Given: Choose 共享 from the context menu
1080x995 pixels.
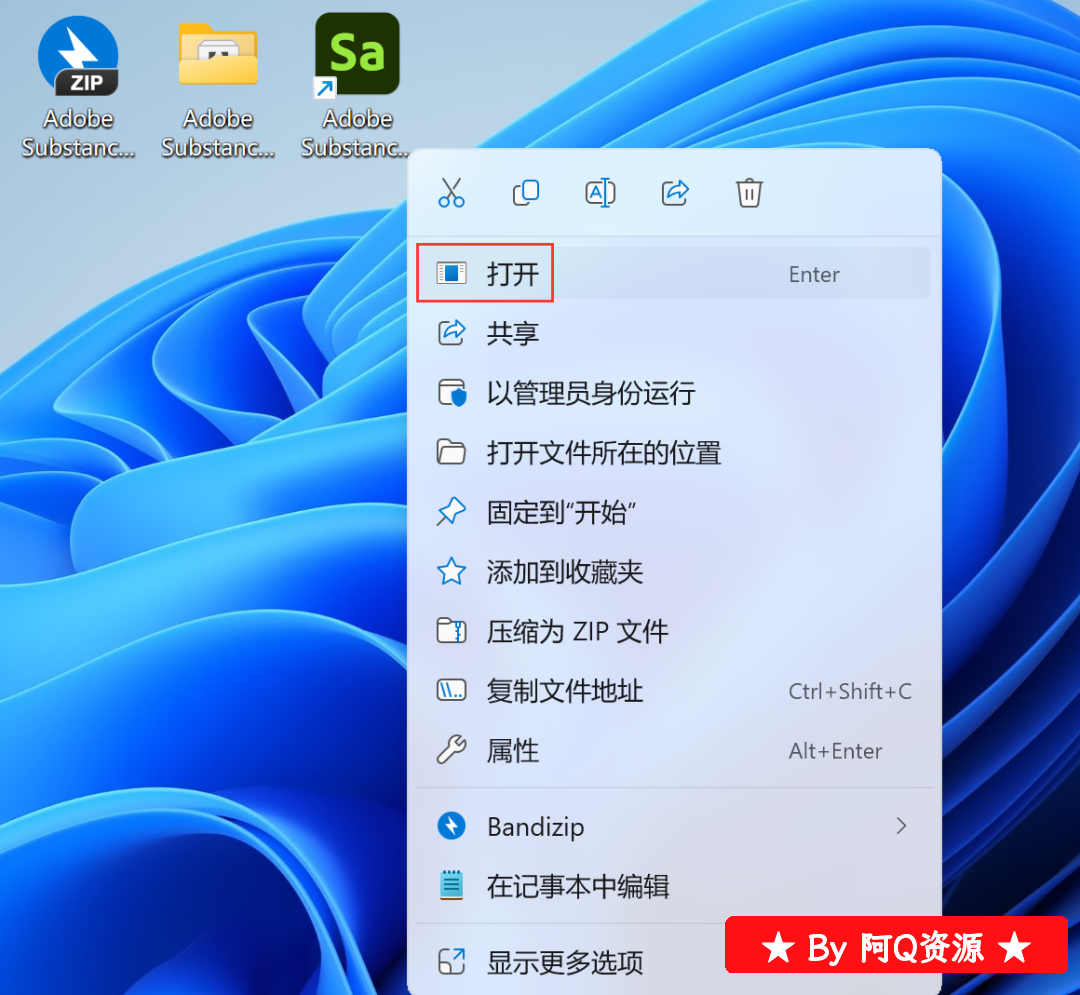Looking at the screenshot, I should [x=513, y=333].
